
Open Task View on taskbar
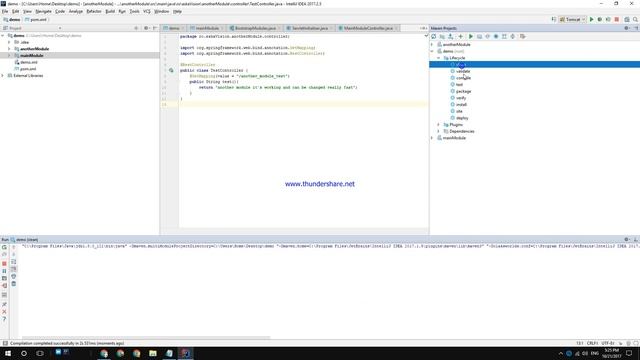[40, 353]
